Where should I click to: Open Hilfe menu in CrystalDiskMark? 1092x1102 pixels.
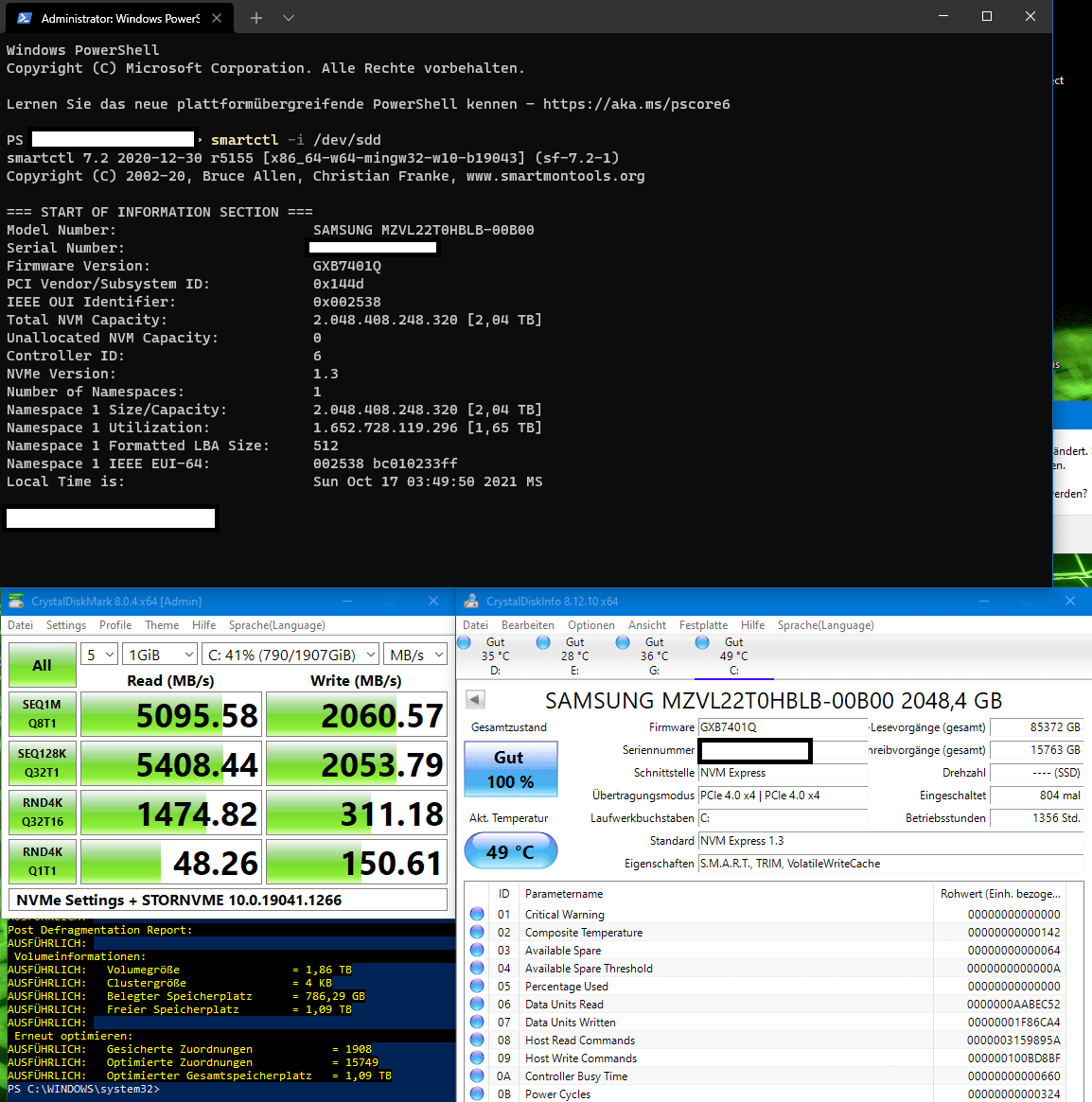[x=203, y=625]
